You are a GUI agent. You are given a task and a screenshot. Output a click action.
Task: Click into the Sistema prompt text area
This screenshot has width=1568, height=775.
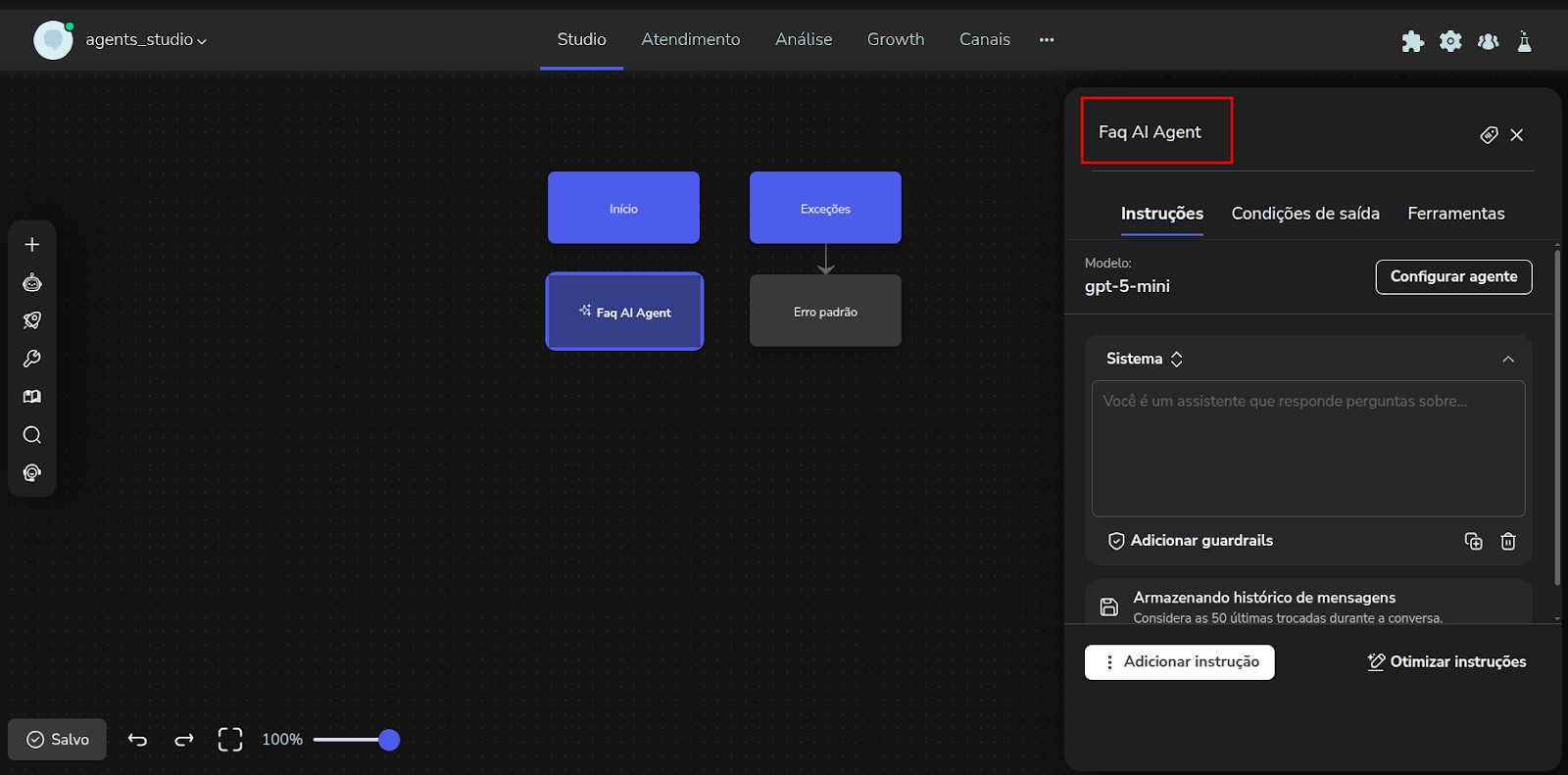click(x=1307, y=449)
